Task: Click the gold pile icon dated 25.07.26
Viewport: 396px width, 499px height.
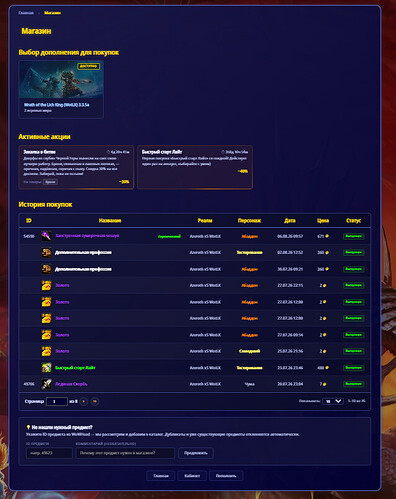Action: (x=46, y=351)
